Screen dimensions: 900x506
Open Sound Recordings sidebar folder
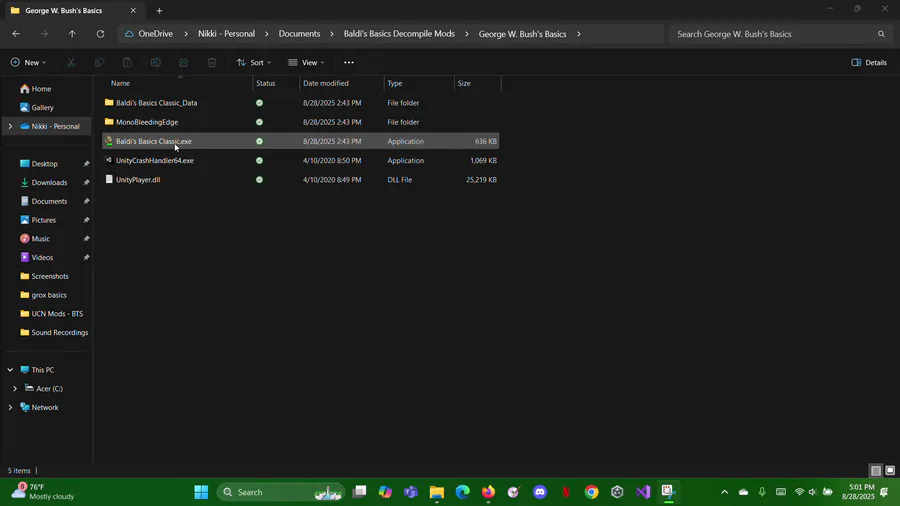(x=54, y=333)
